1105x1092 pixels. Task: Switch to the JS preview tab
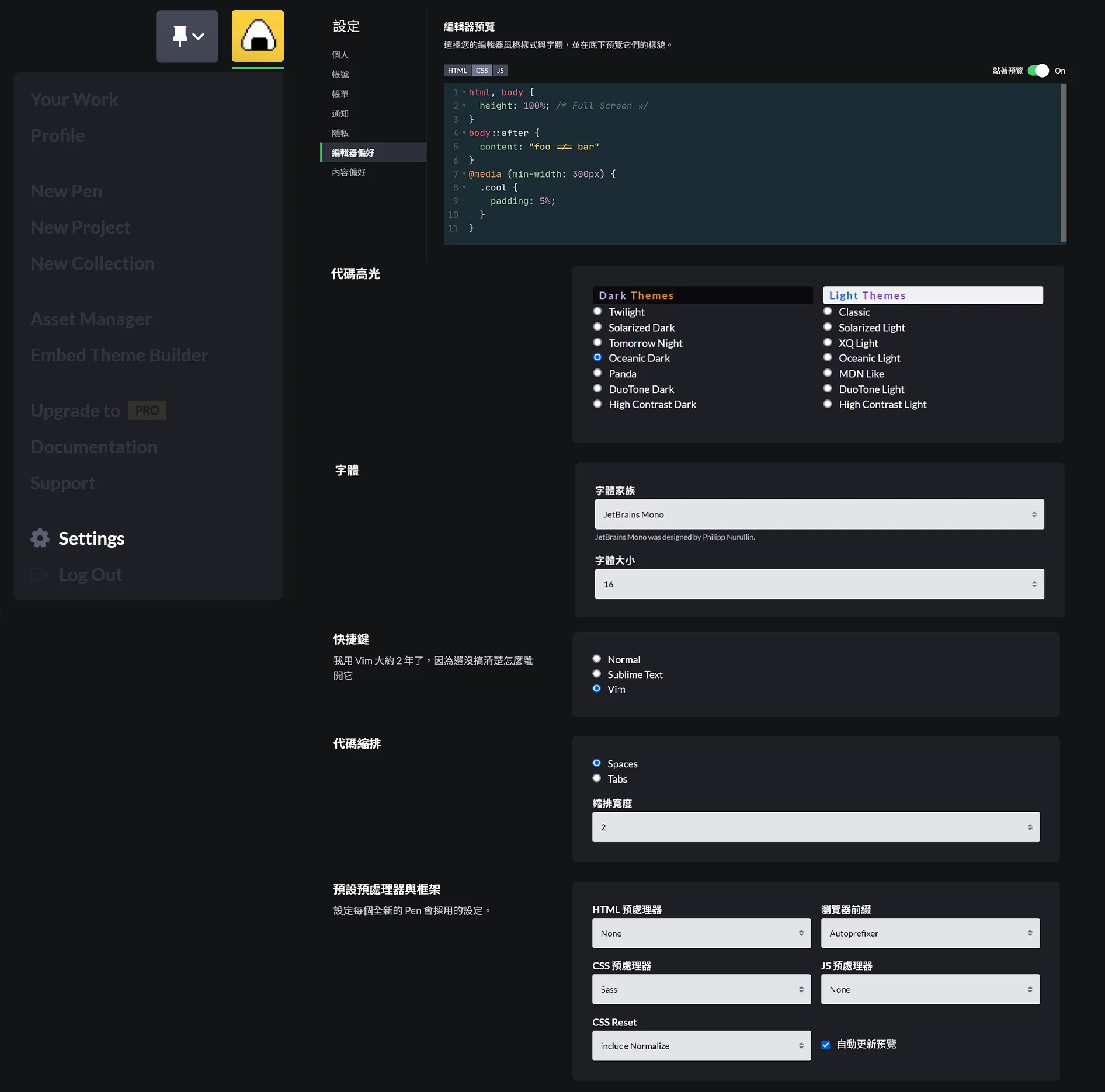point(501,71)
